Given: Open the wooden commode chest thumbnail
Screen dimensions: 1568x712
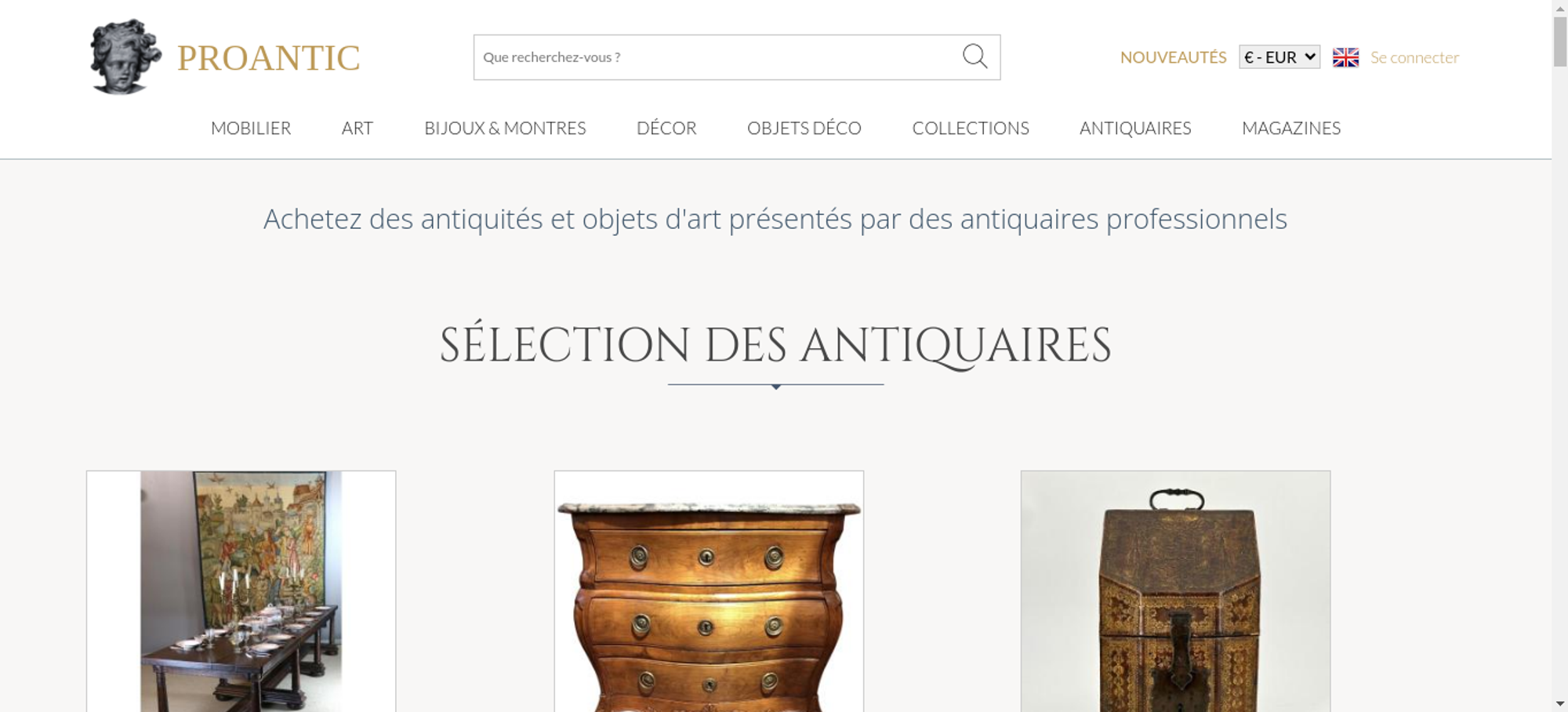Looking at the screenshot, I should [709, 591].
